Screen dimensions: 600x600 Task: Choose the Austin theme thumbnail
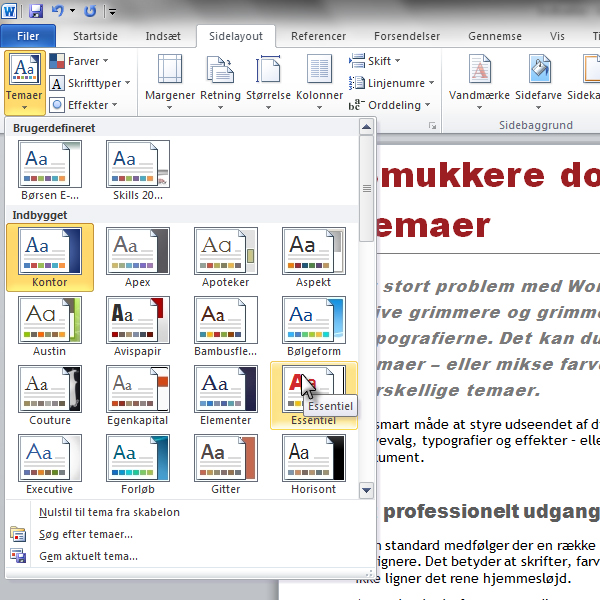tap(50, 326)
